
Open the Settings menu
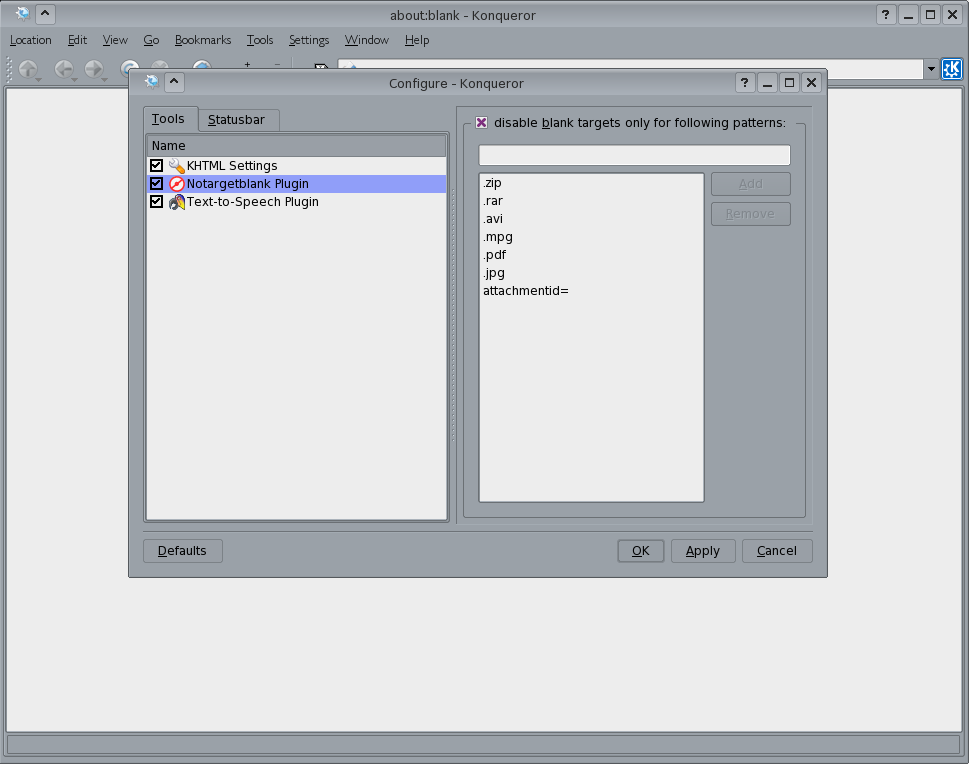pos(309,40)
